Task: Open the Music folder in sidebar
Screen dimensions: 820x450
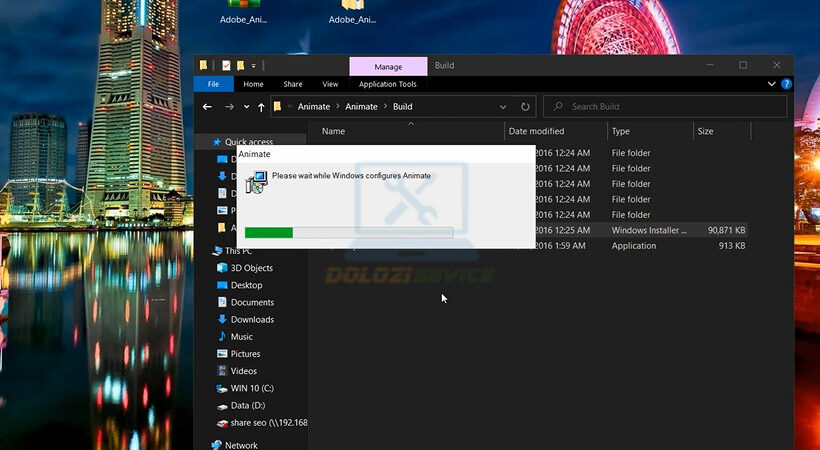Action: pos(241,336)
